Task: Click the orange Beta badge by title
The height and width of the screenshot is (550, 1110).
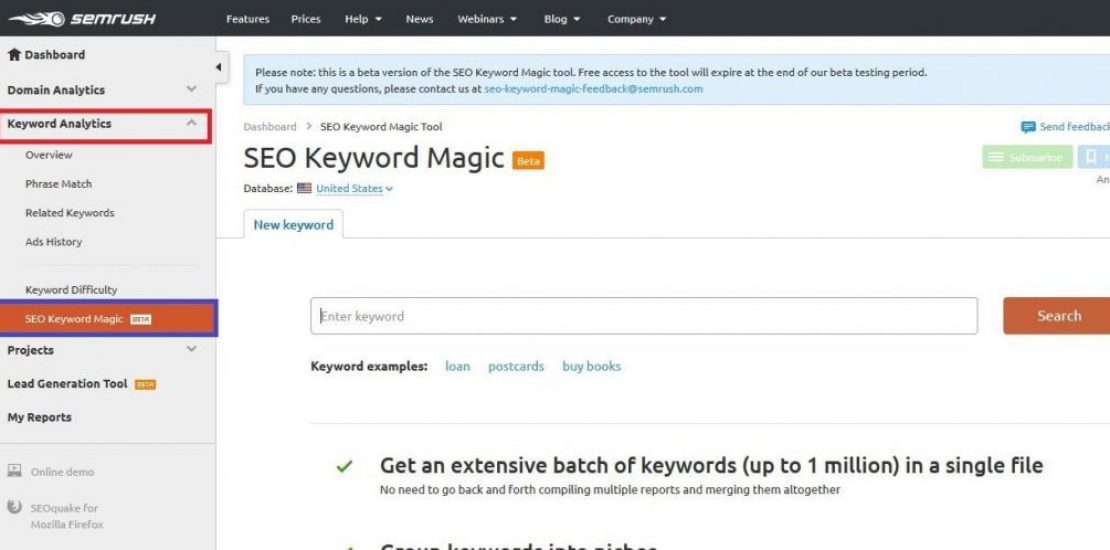Action: 528,161
